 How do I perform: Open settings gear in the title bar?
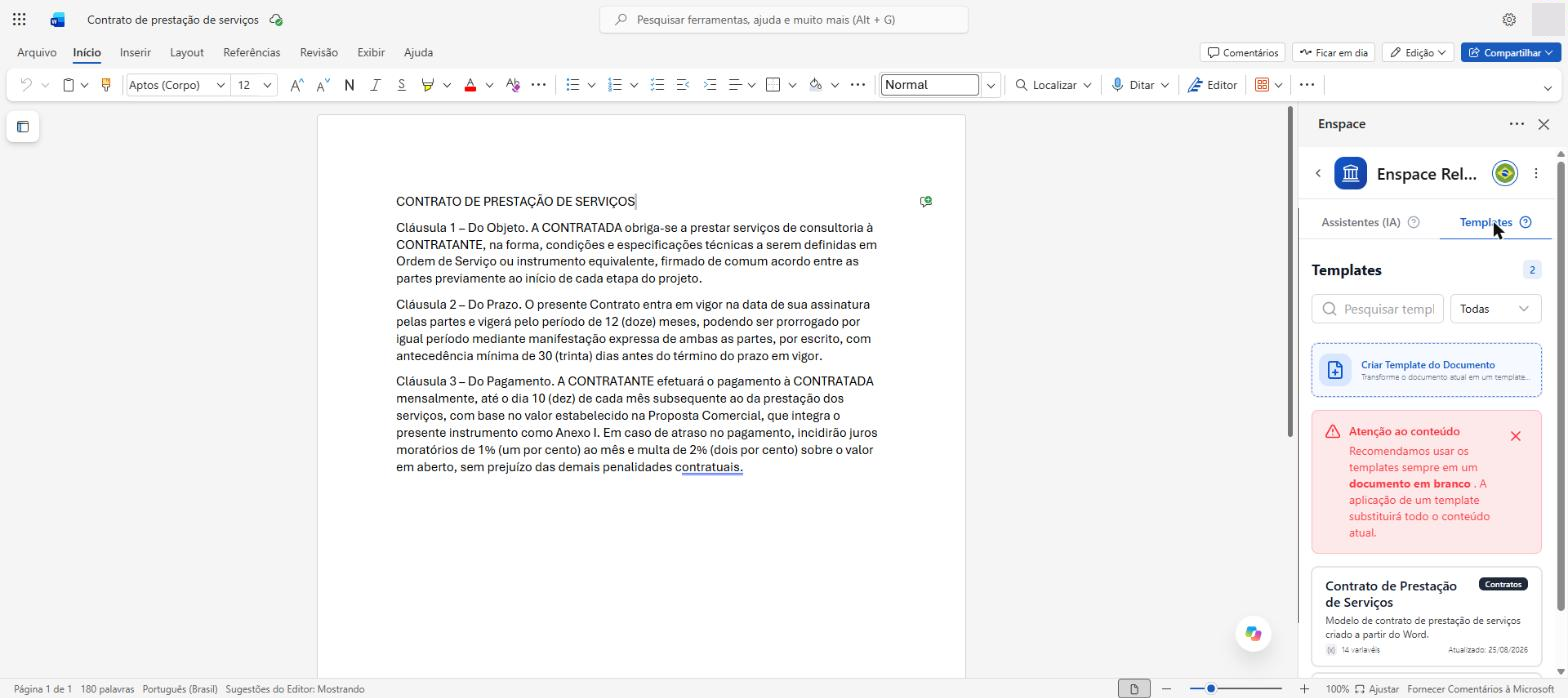[1509, 19]
